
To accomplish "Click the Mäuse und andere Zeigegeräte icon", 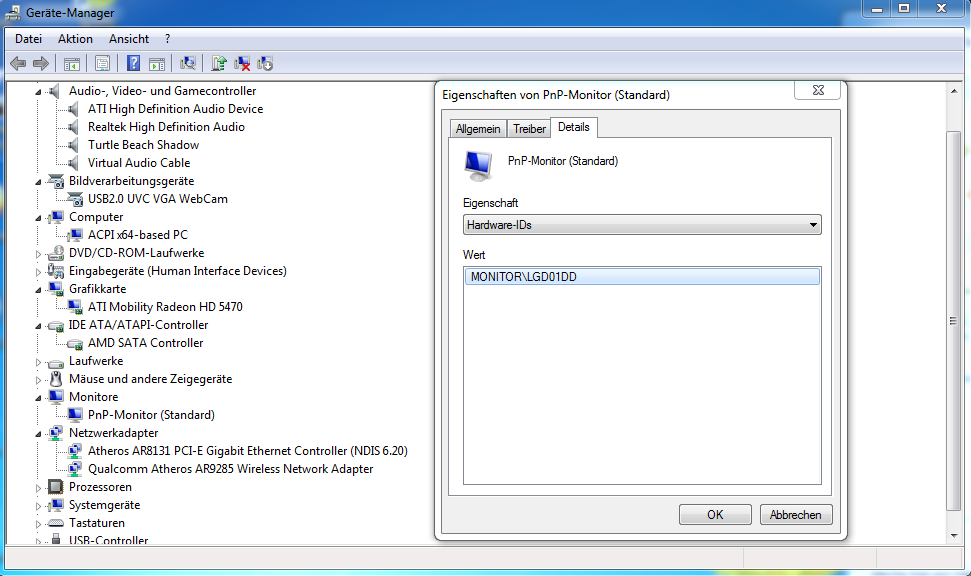I will click(x=56, y=379).
